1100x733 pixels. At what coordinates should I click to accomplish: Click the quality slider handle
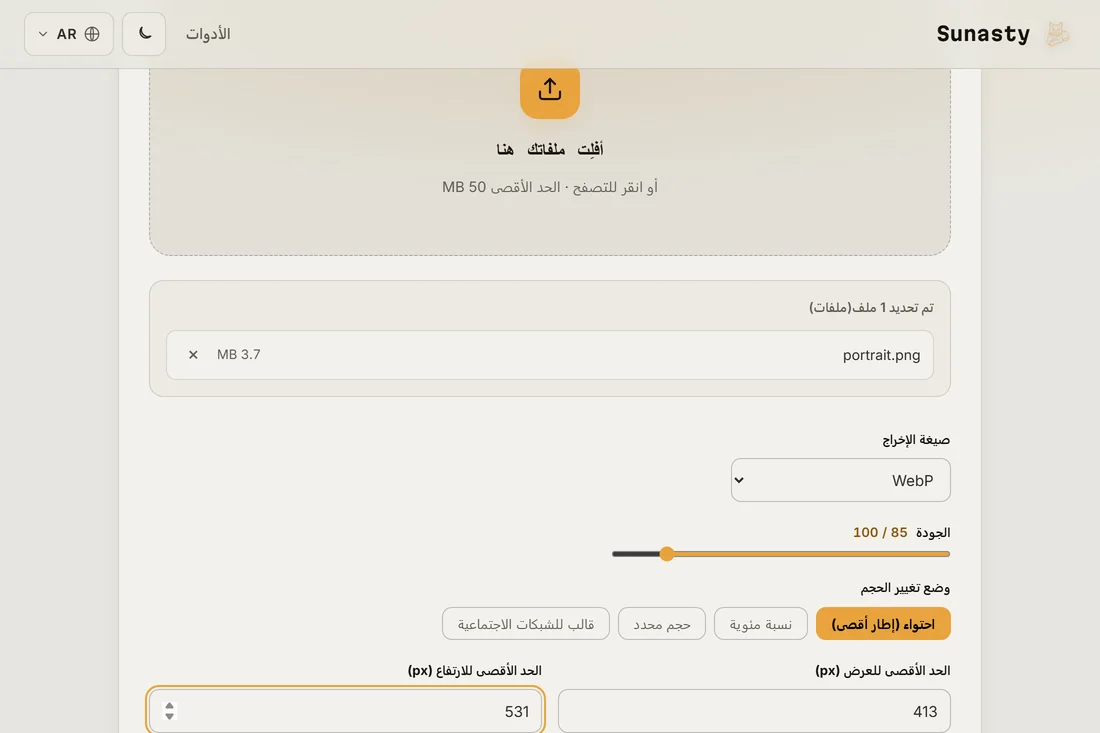(666, 554)
